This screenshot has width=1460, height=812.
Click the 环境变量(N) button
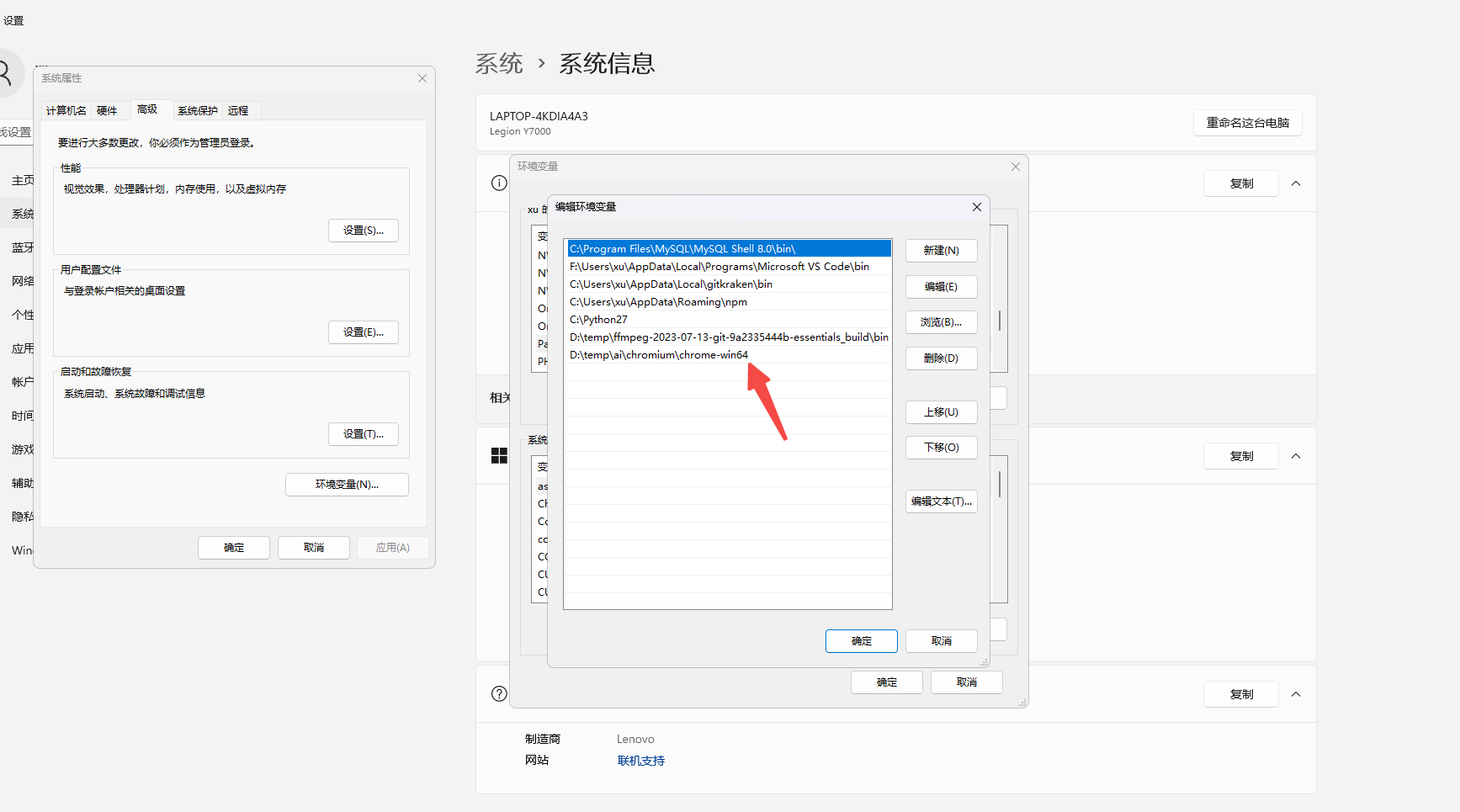coord(347,485)
